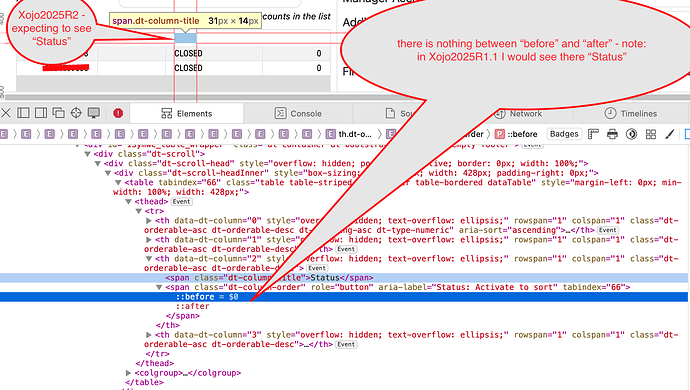Open the Console tab
The height and width of the screenshot is (390, 690).
pos(298,114)
